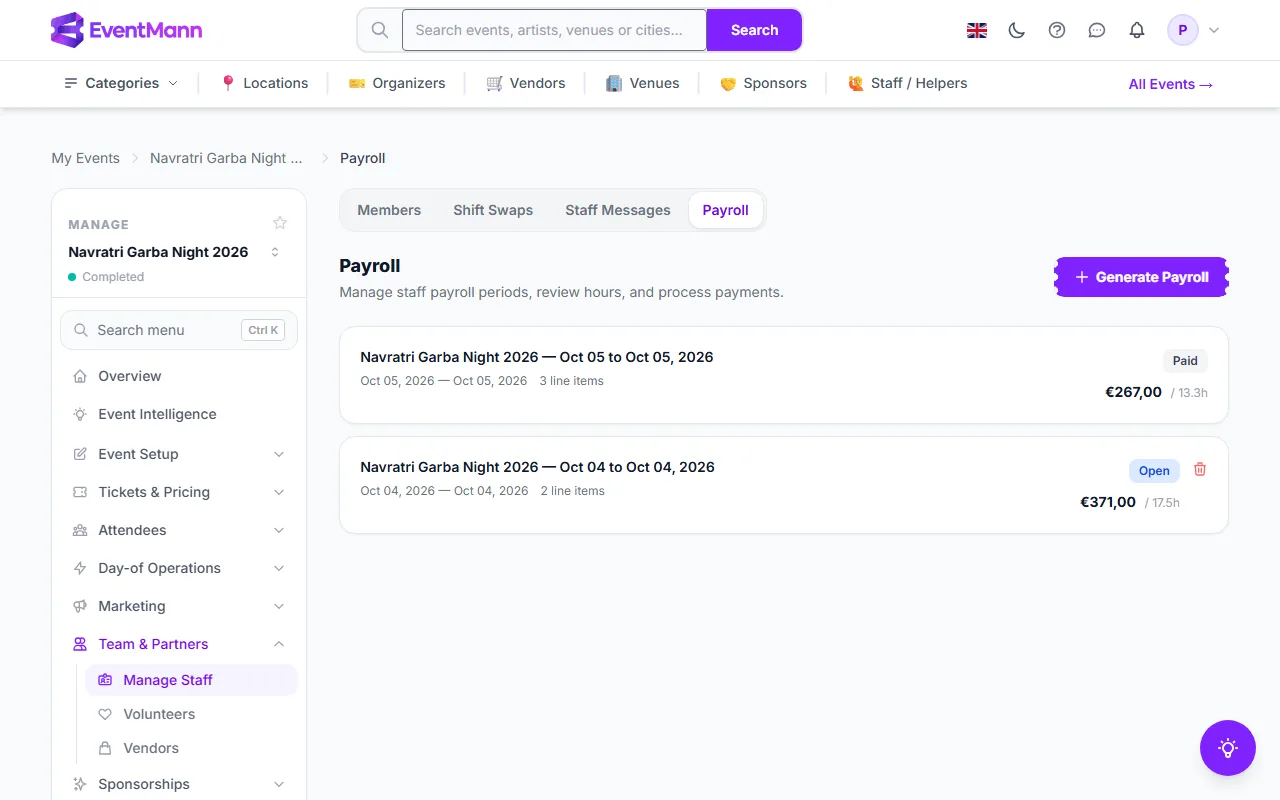Focus the Search menu field
Image resolution: width=1280 pixels, height=800 pixels.
179,330
